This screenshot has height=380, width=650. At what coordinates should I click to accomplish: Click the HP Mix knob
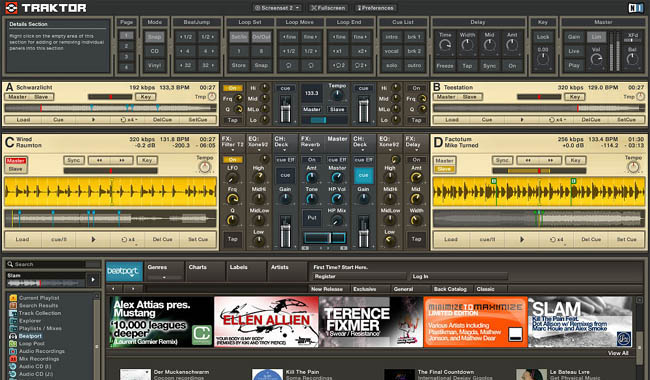(337, 220)
